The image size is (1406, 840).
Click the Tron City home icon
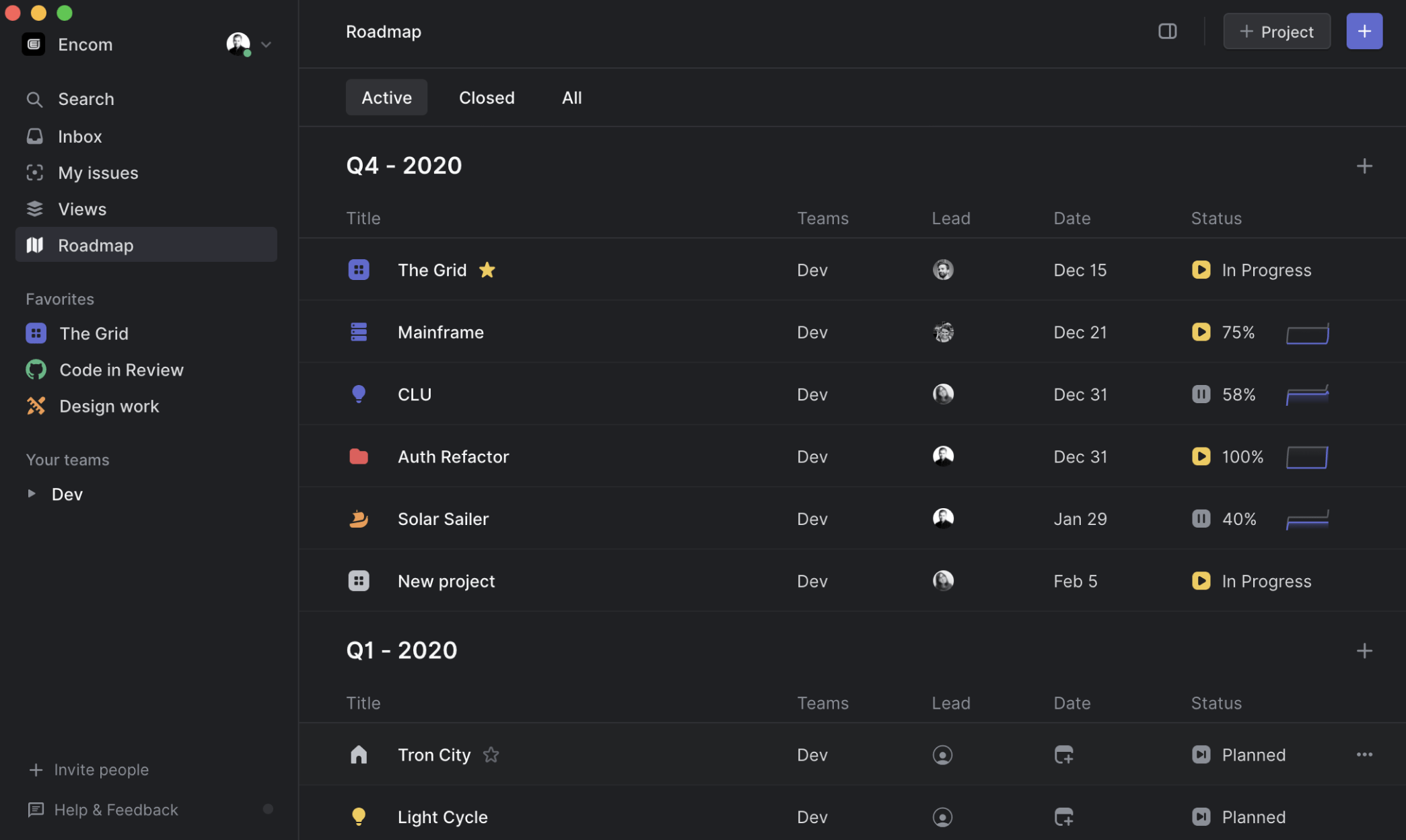pos(358,755)
